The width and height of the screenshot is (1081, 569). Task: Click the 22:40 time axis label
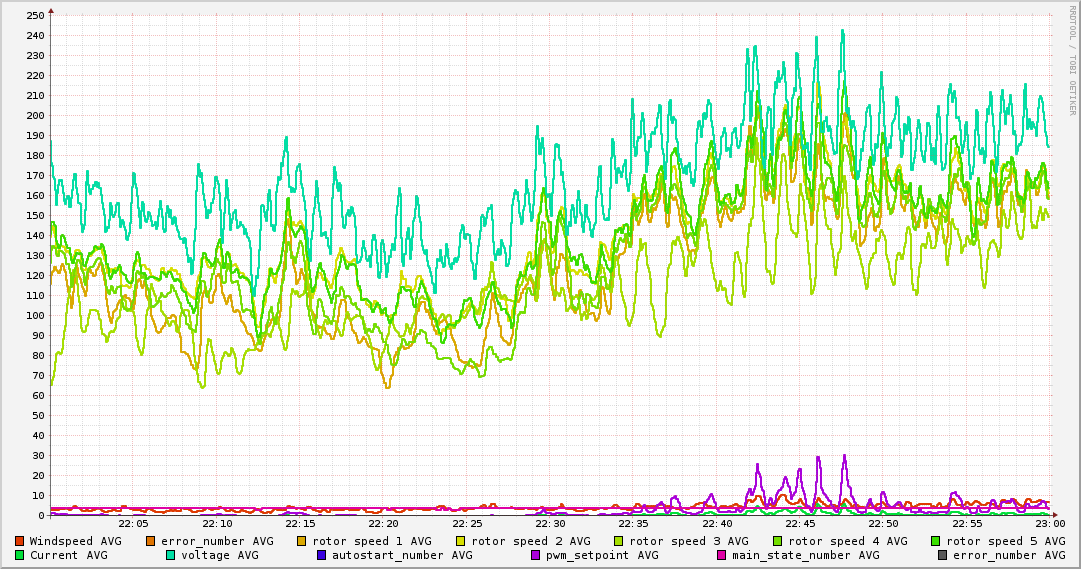718,524
